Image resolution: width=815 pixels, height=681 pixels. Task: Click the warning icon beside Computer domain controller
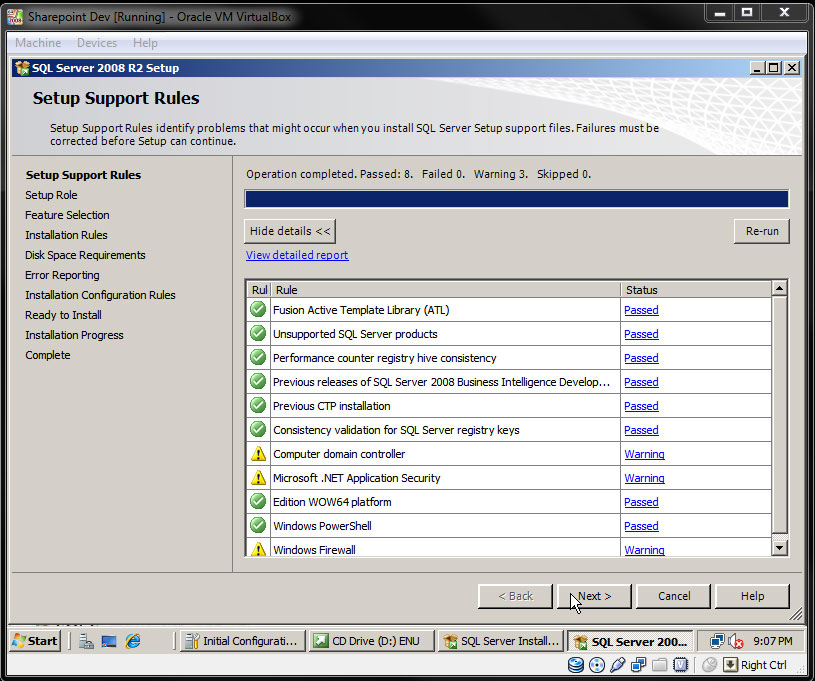pyautogui.click(x=258, y=454)
